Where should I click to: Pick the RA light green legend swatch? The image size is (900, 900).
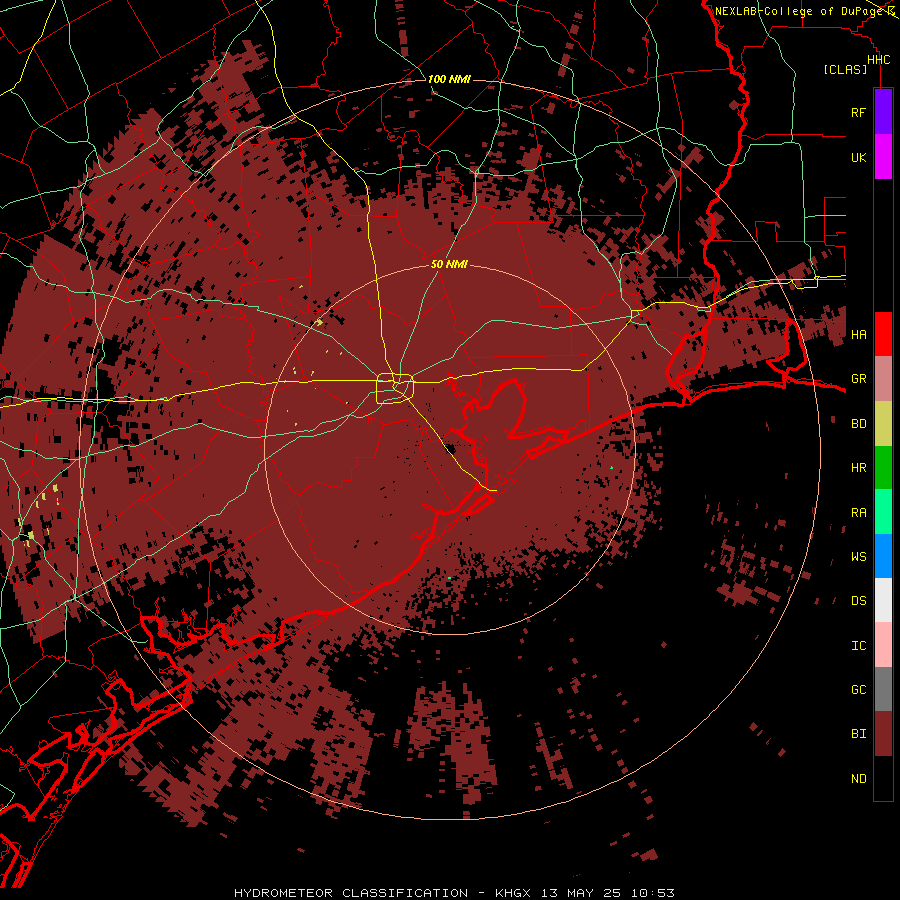pos(883,512)
